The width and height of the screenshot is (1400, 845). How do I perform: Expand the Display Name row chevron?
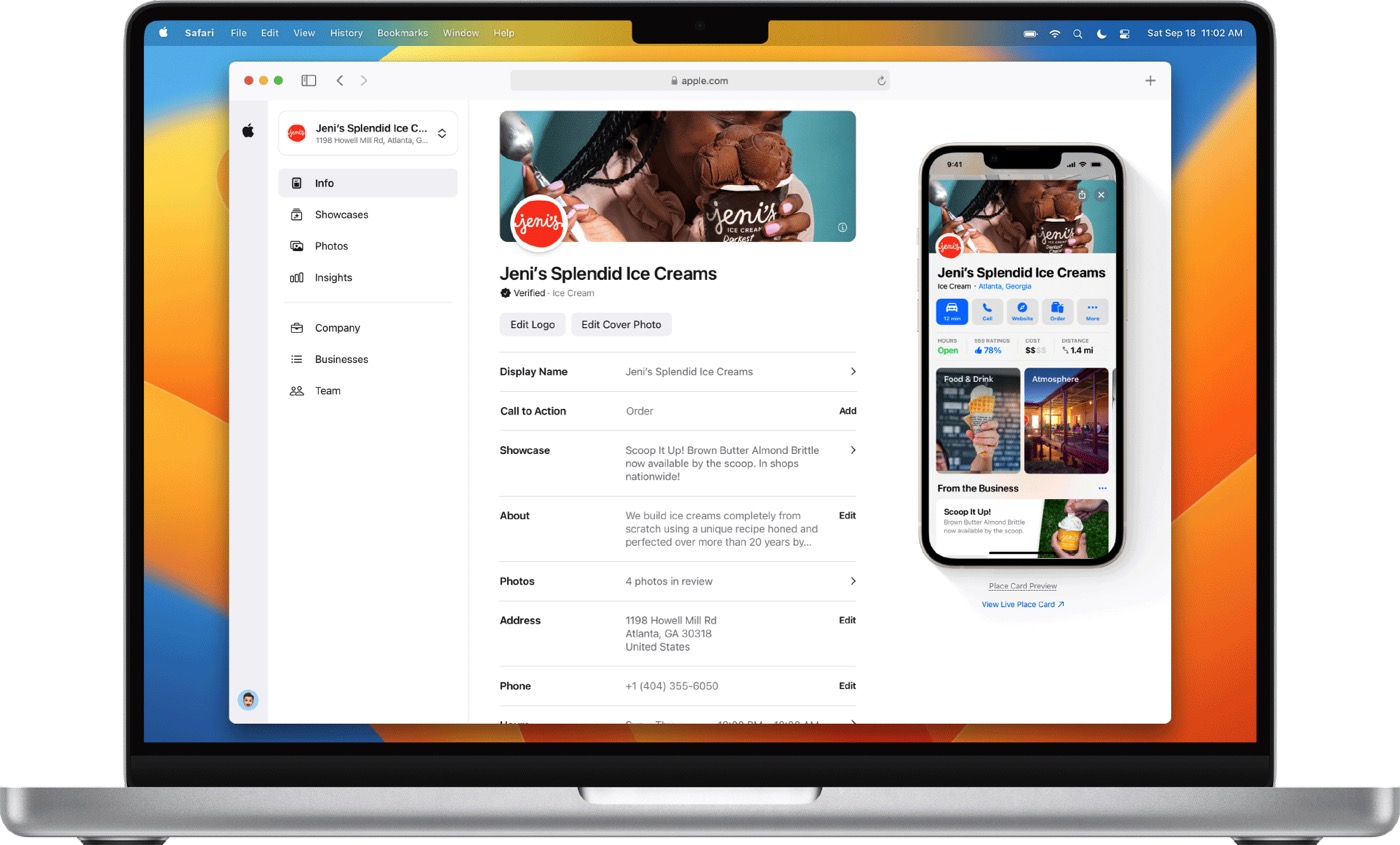pos(852,372)
